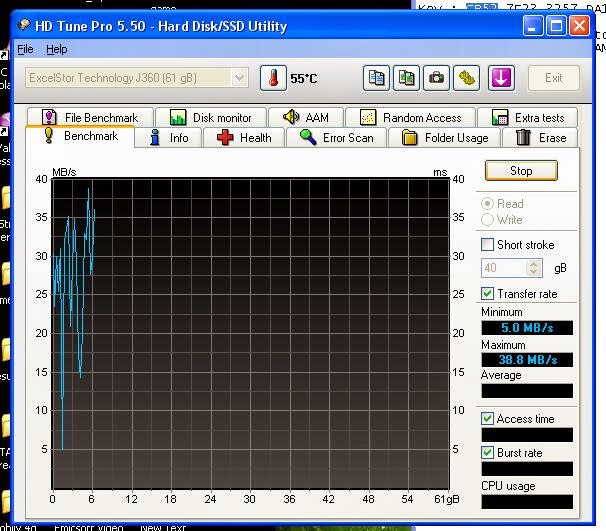
Task: Switch to the Health tab
Action: click(x=244, y=138)
